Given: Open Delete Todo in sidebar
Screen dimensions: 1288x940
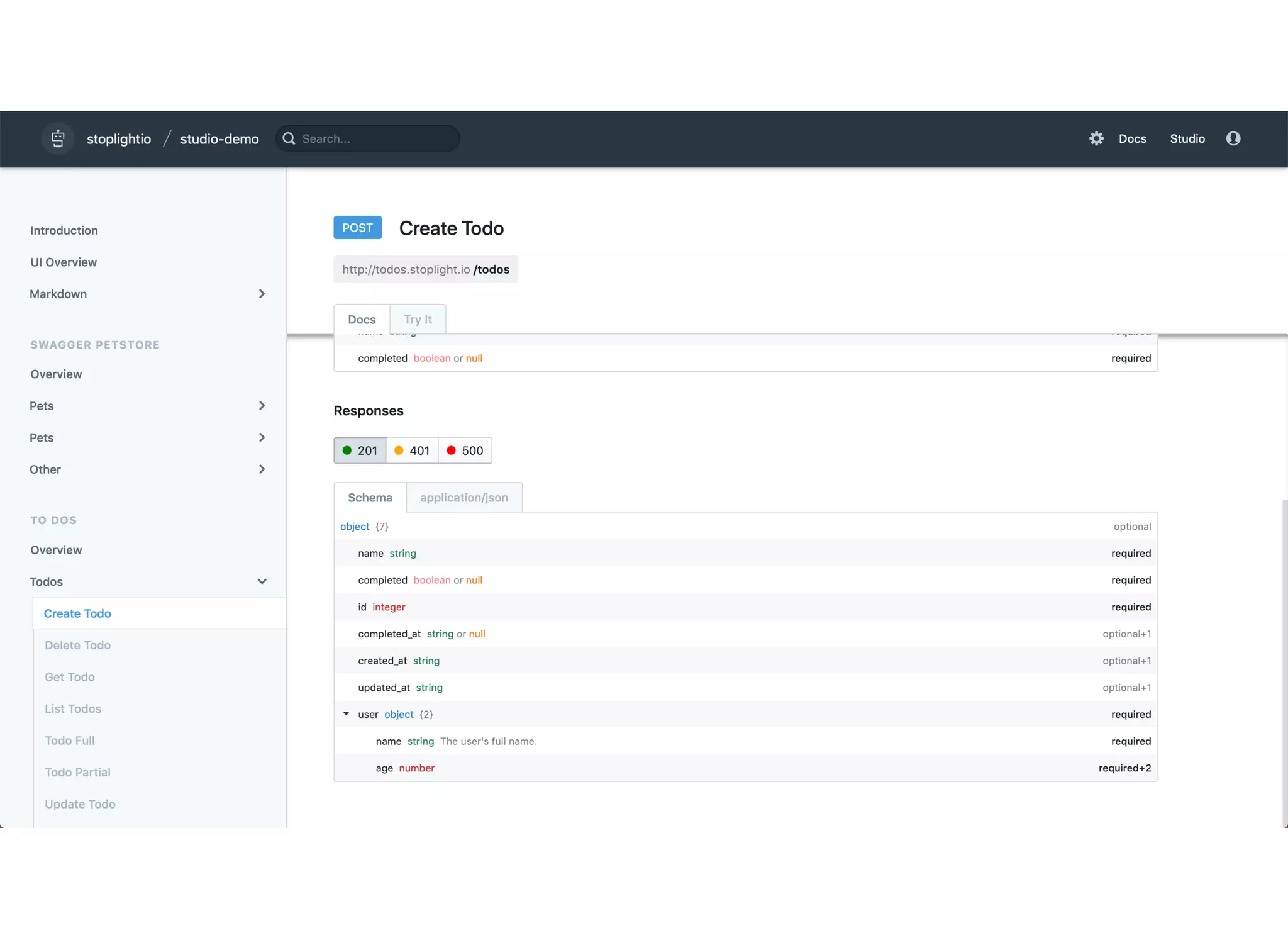Looking at the screenshot, I should click(x=77, y=645).
